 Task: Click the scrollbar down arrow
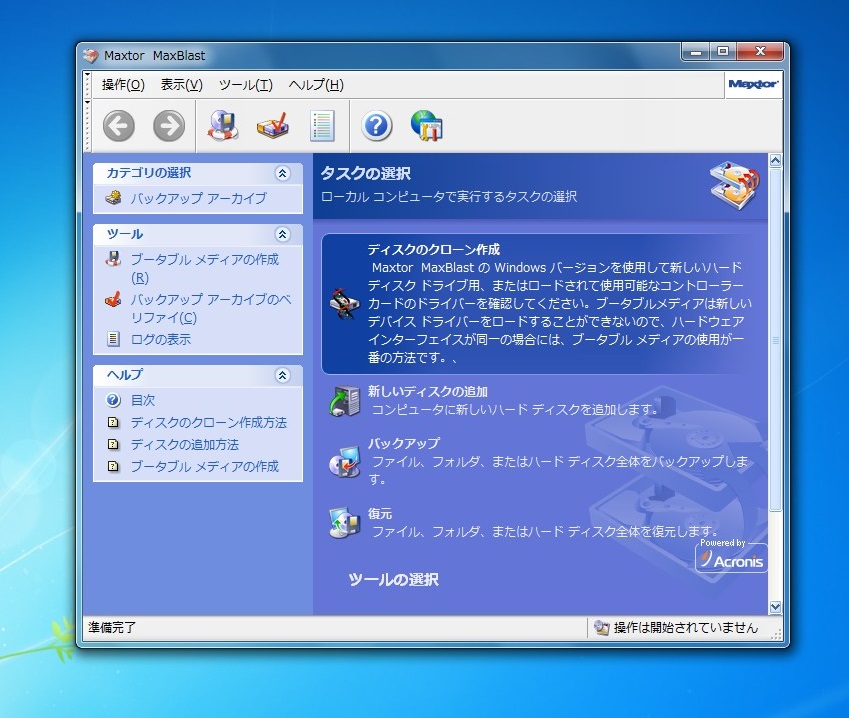click(x=775, y=607)
